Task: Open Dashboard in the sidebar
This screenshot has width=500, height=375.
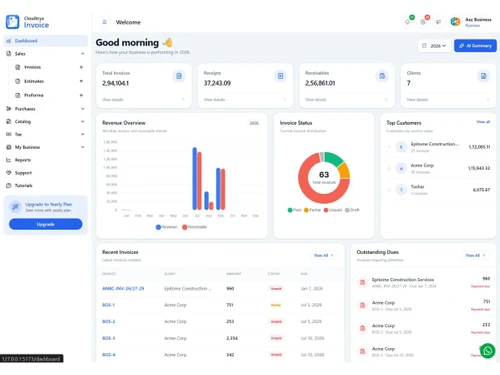Action: pos(46,41)
